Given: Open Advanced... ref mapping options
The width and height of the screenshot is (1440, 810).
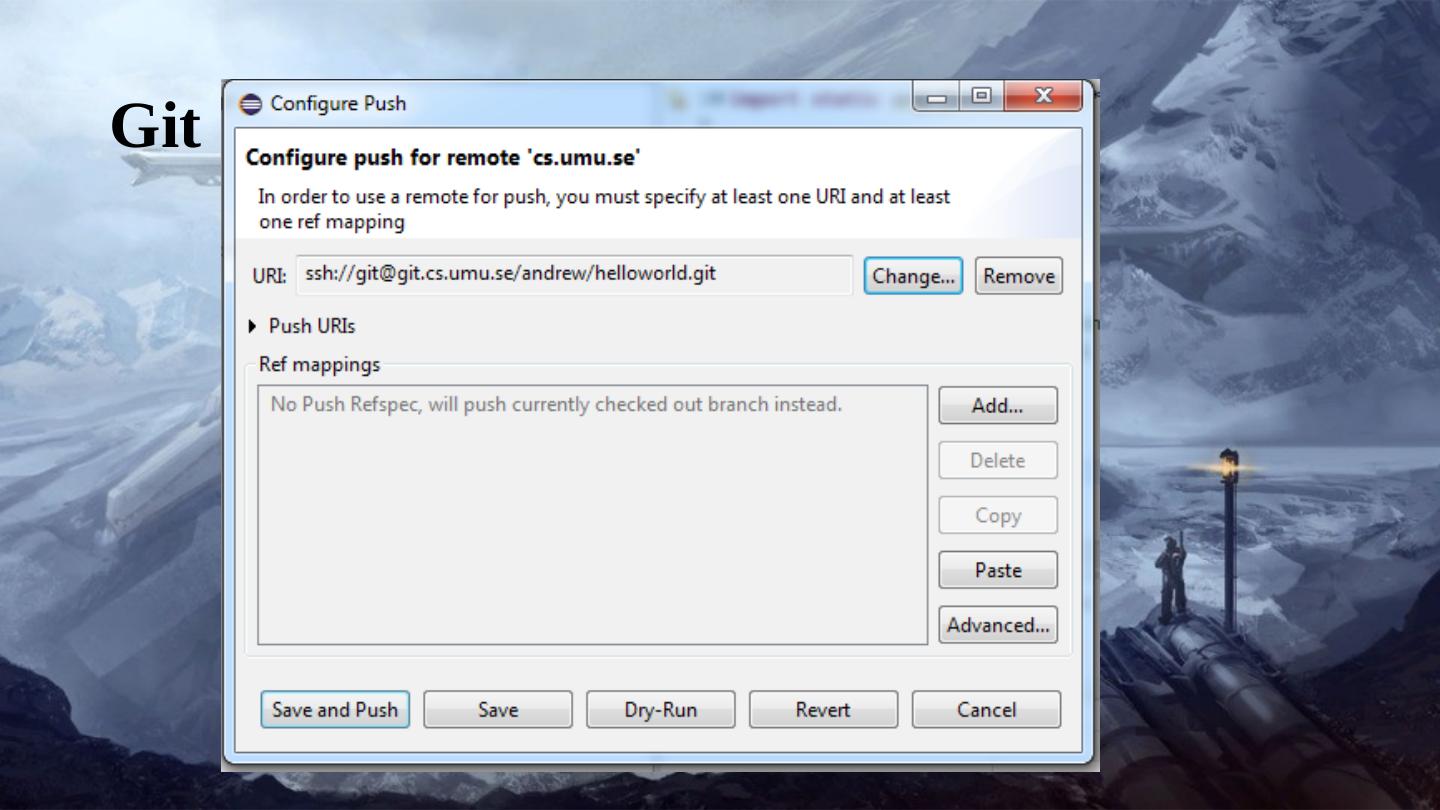Looking at the screenshot, I should [x=997, y=625].
